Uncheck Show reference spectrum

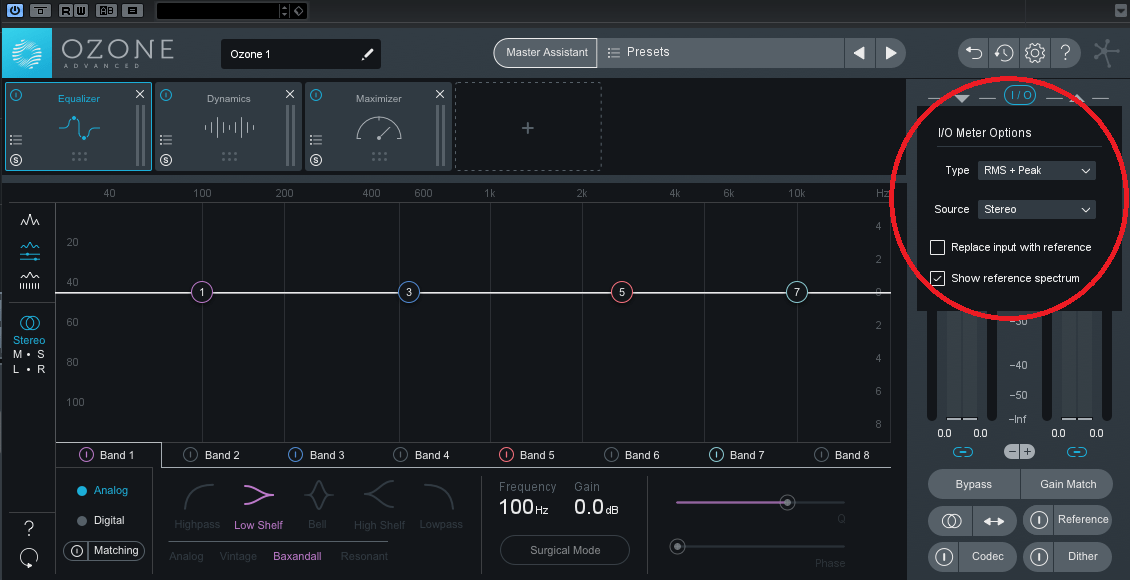coord(938,278)
